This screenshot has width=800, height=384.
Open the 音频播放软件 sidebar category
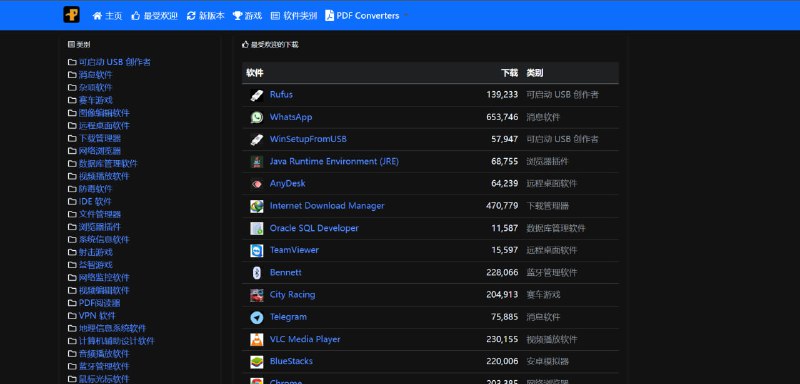click(x=104, y=354)
